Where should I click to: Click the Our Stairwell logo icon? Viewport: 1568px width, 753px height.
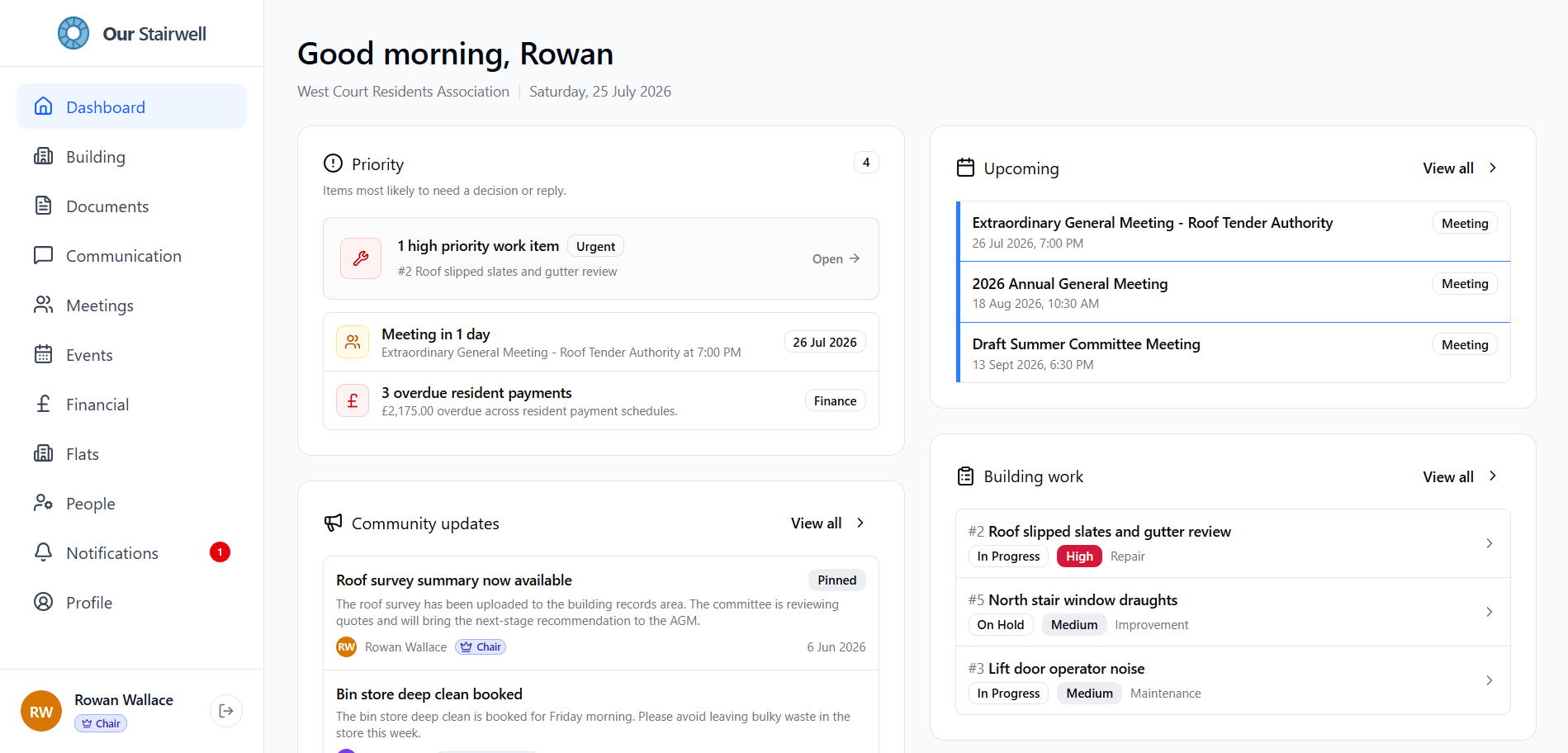point(73,34)
